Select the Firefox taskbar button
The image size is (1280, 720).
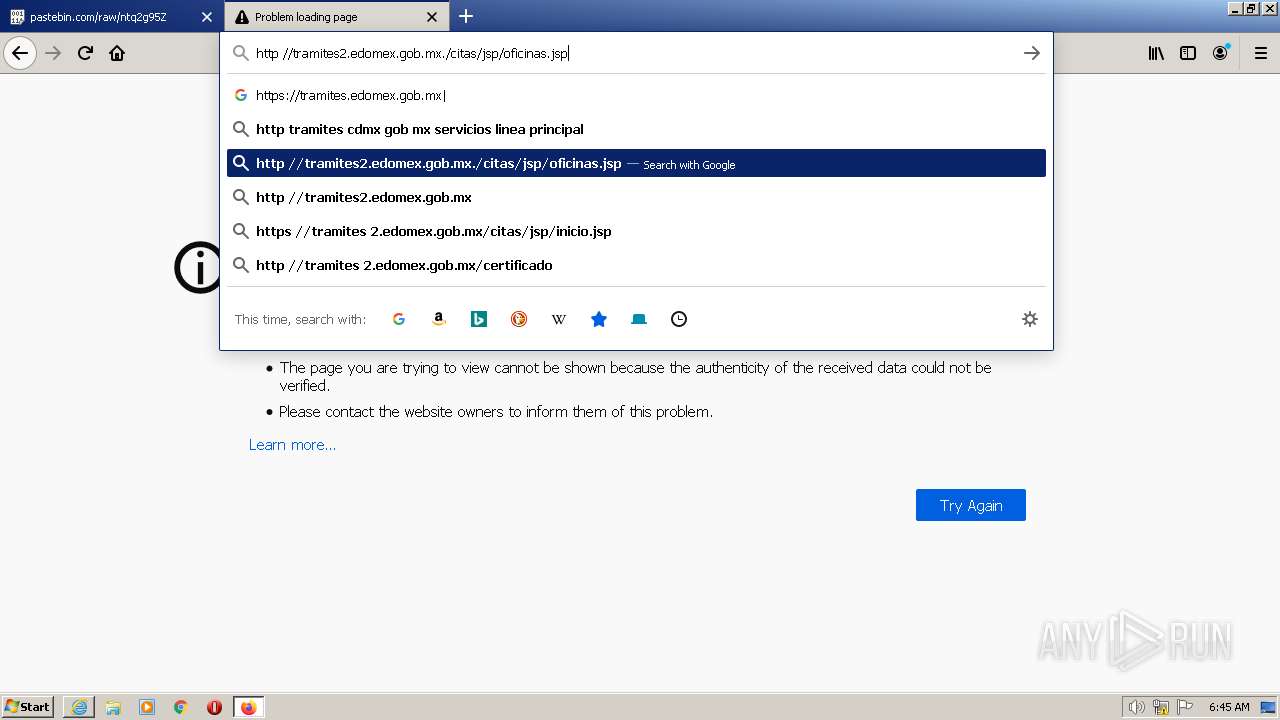tap(248, 707)
